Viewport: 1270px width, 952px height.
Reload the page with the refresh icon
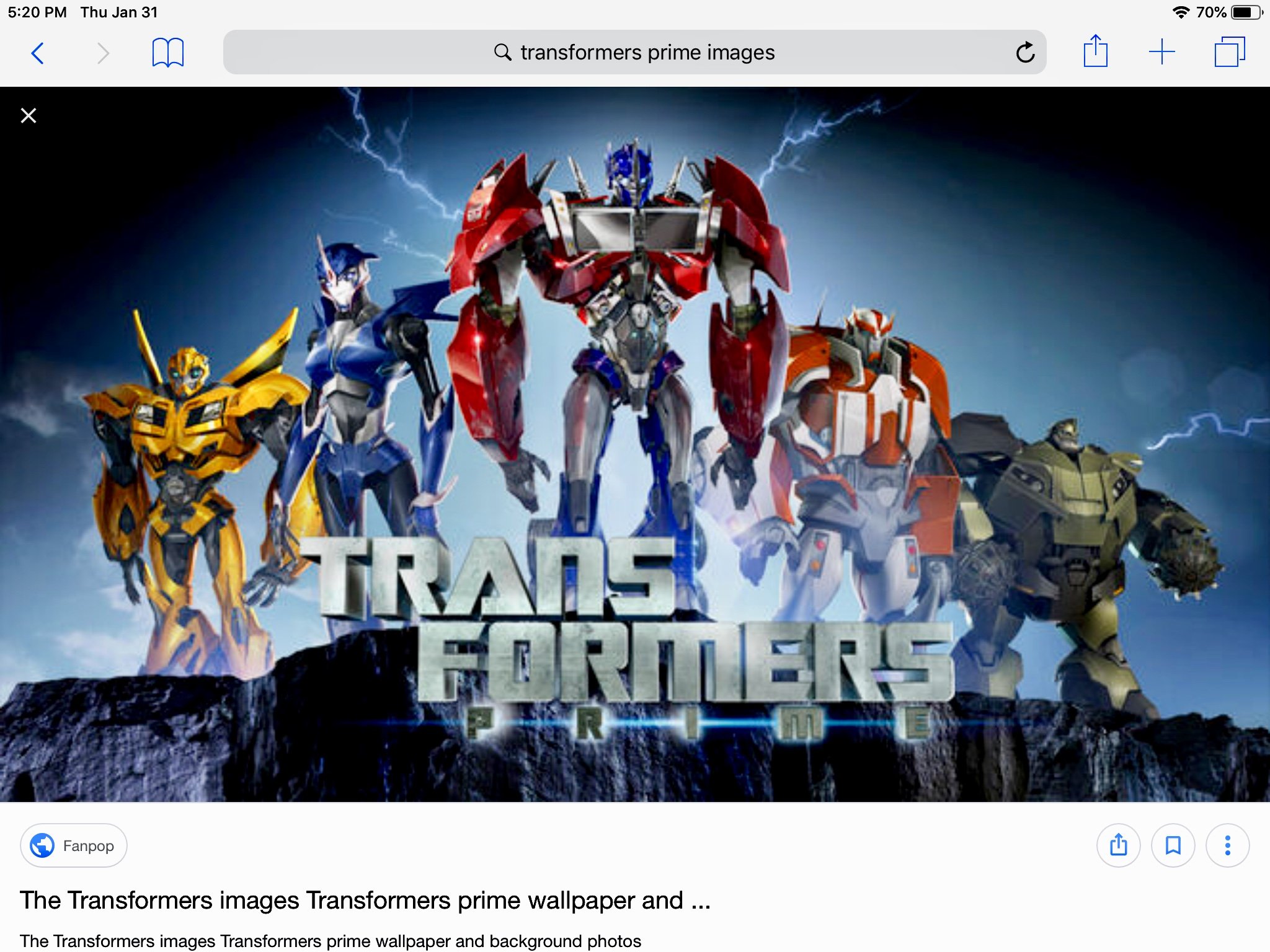1025,52
